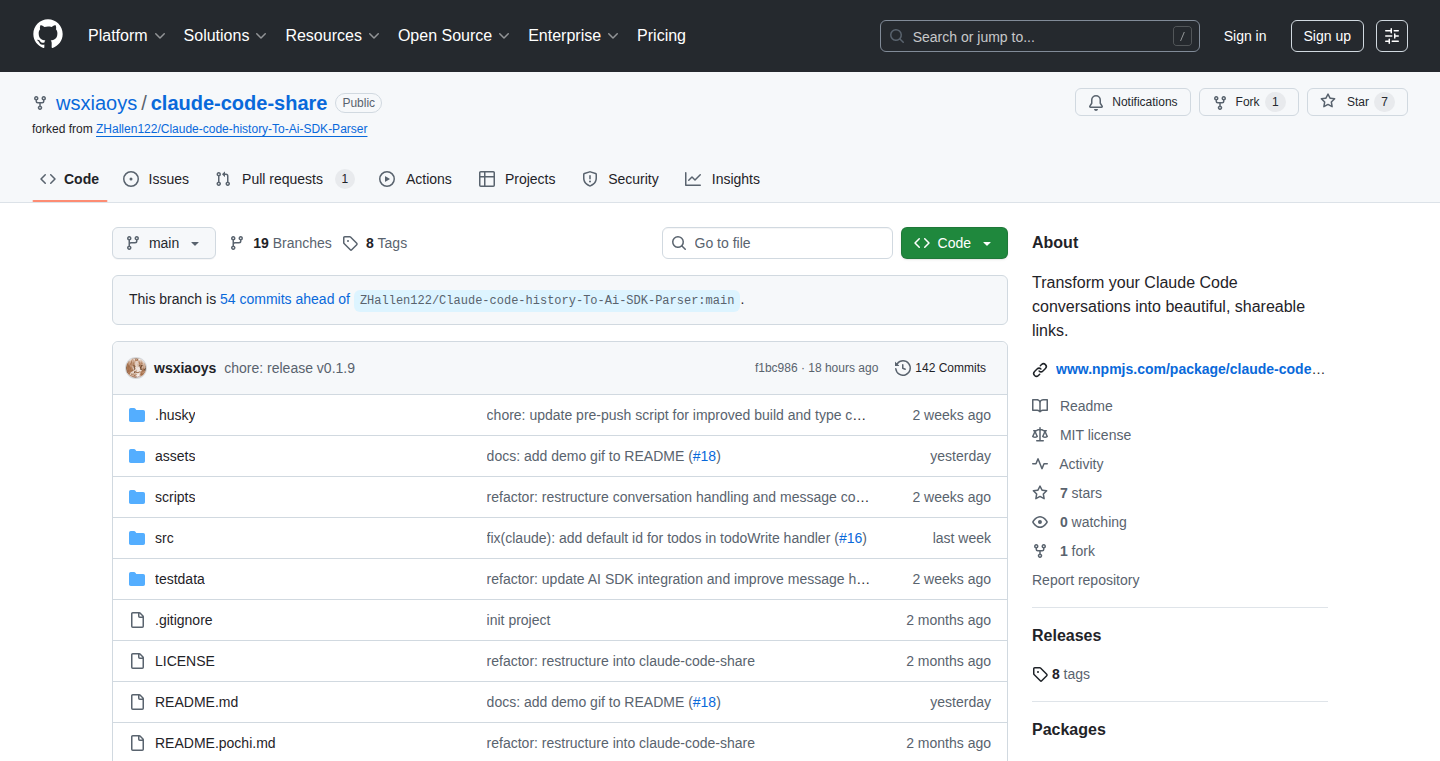
Task: Expand the Enterprise menu
Action: (x=574, y=35)
